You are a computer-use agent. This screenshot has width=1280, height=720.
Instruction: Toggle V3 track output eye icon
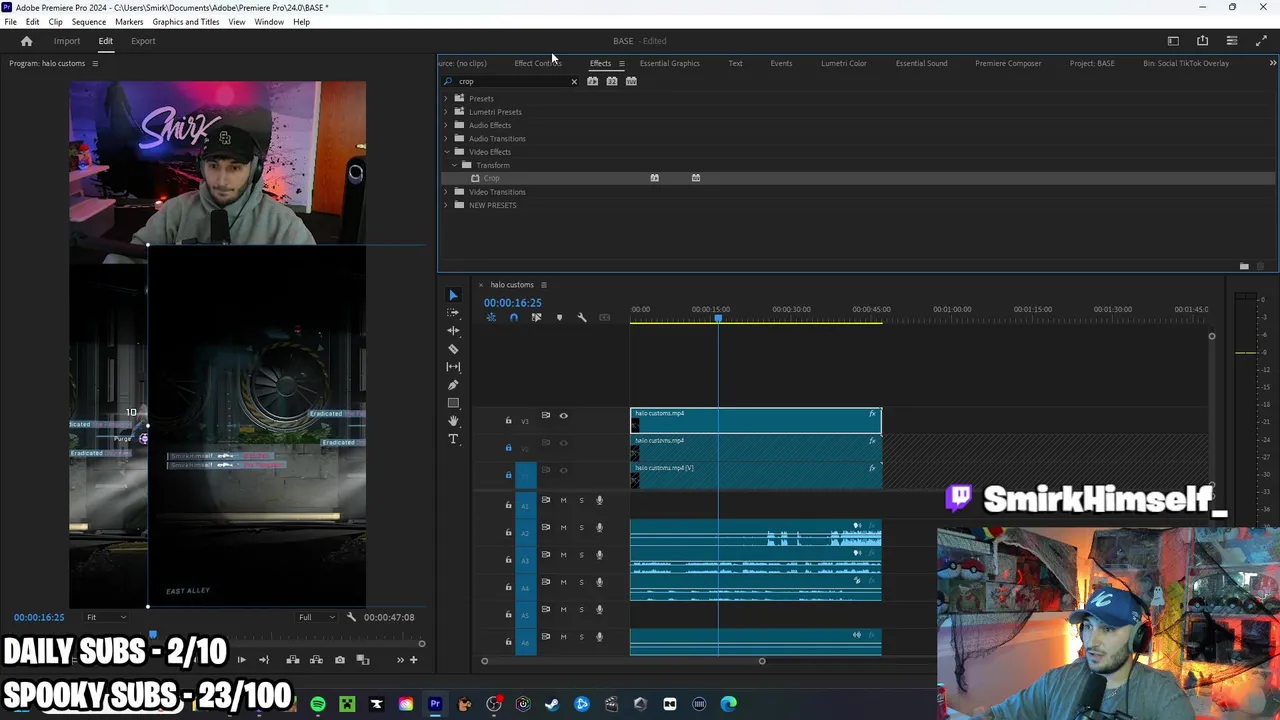pyautogui.click(x=563, y=416)
